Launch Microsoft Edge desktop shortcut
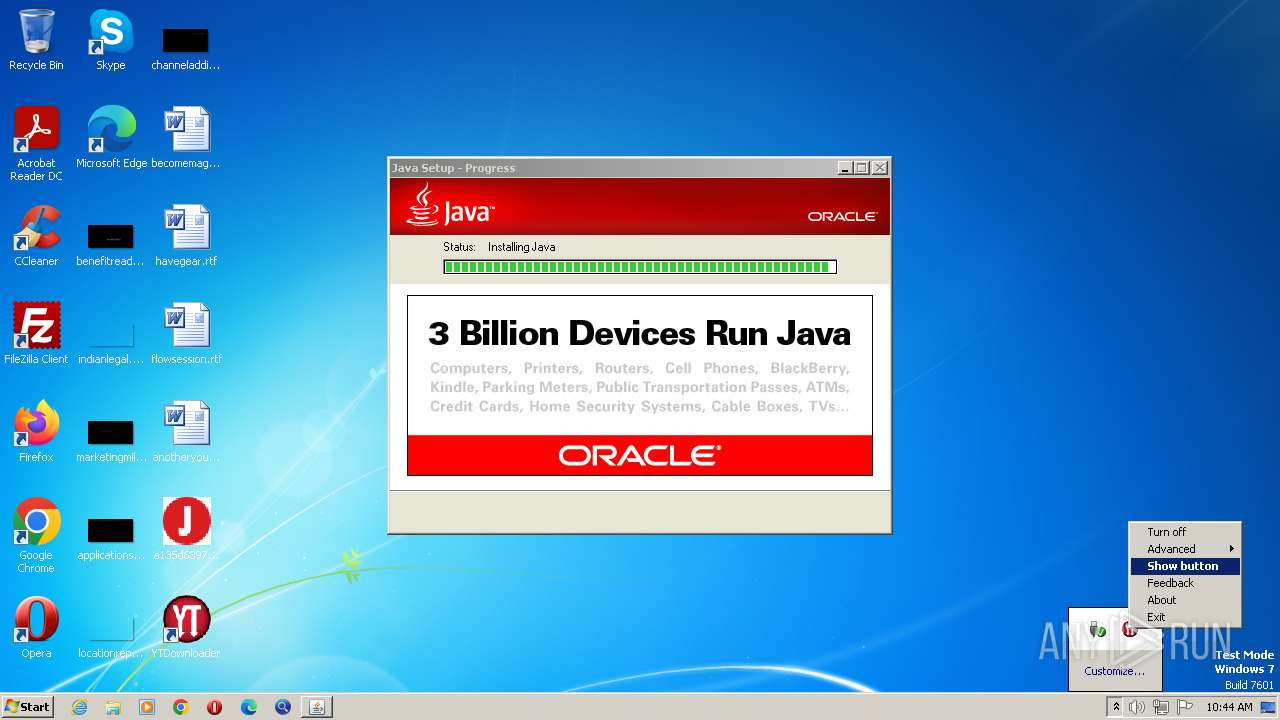 coord(111,137)
